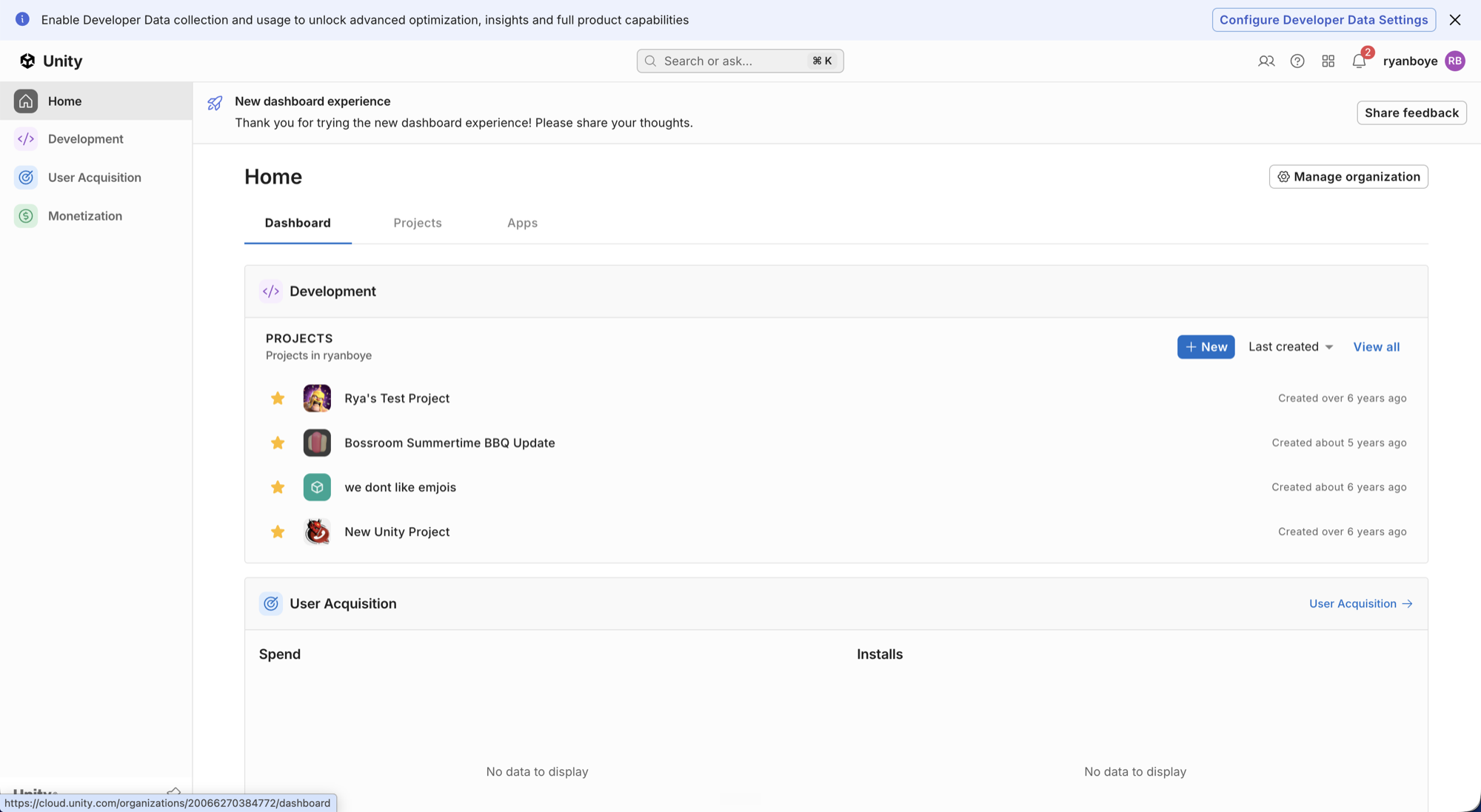Open the Monetization dollar icon in sidebar
1481x812 pixels.
[x=26, y=215]
